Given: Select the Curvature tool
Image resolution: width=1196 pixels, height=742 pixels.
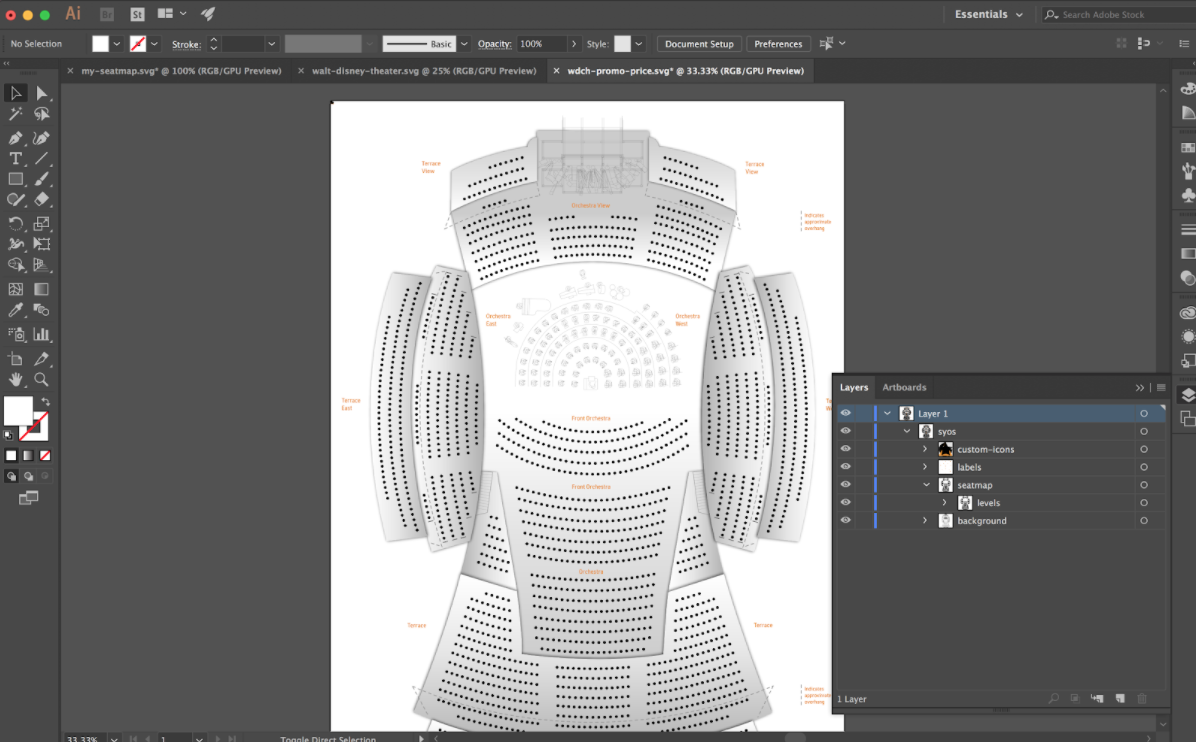Looking at the screenshot, I should click(41, 138).
